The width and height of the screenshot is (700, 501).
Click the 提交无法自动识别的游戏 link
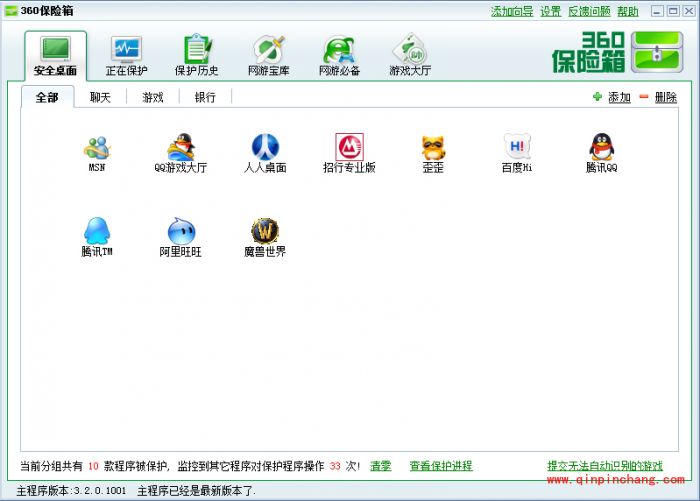[605, 466]
